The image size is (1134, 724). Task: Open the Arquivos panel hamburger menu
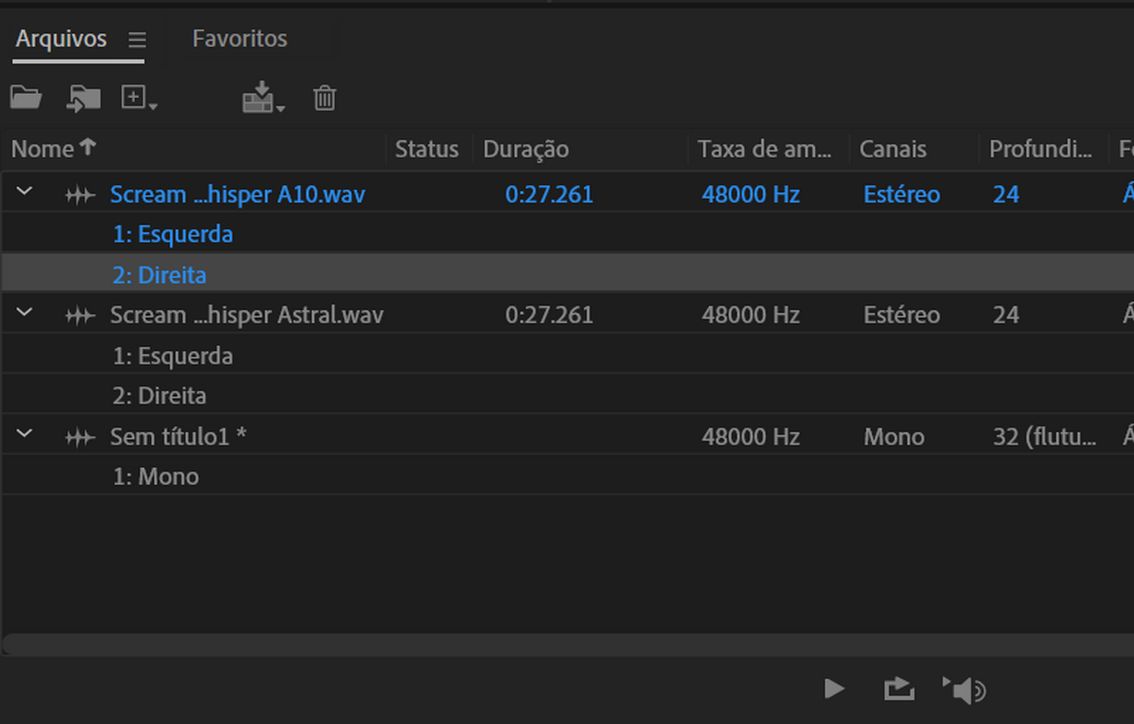(137, 39)
